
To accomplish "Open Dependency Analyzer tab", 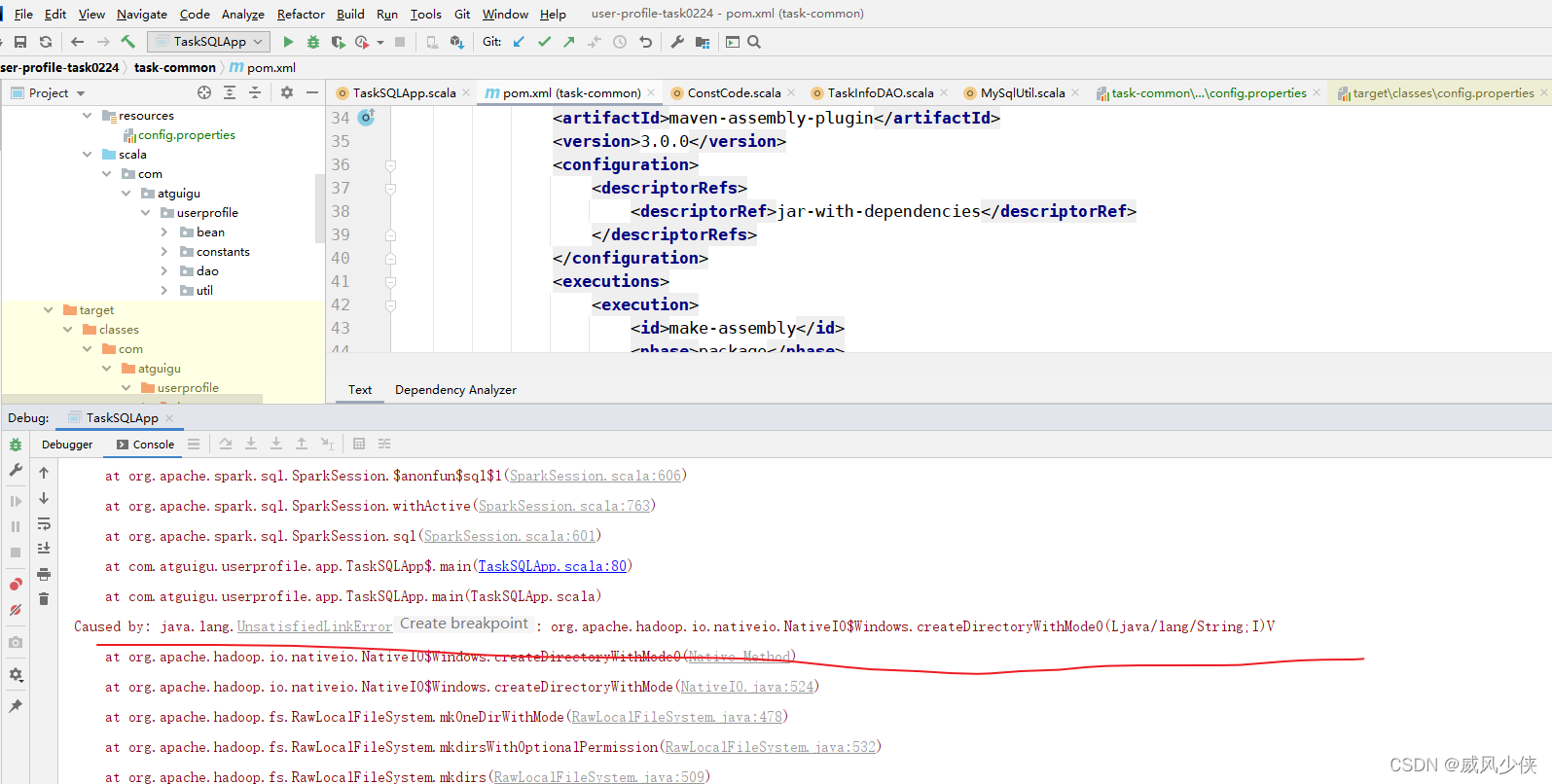I will pos(455,390).
